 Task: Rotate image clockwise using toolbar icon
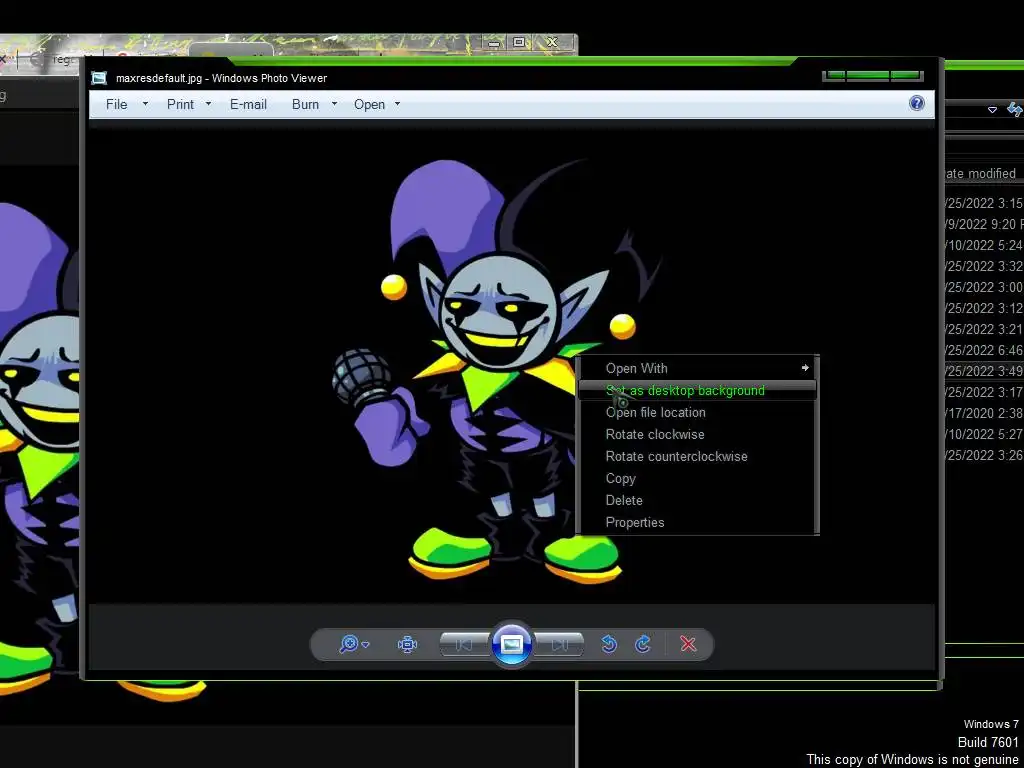[x=643, y=645]
